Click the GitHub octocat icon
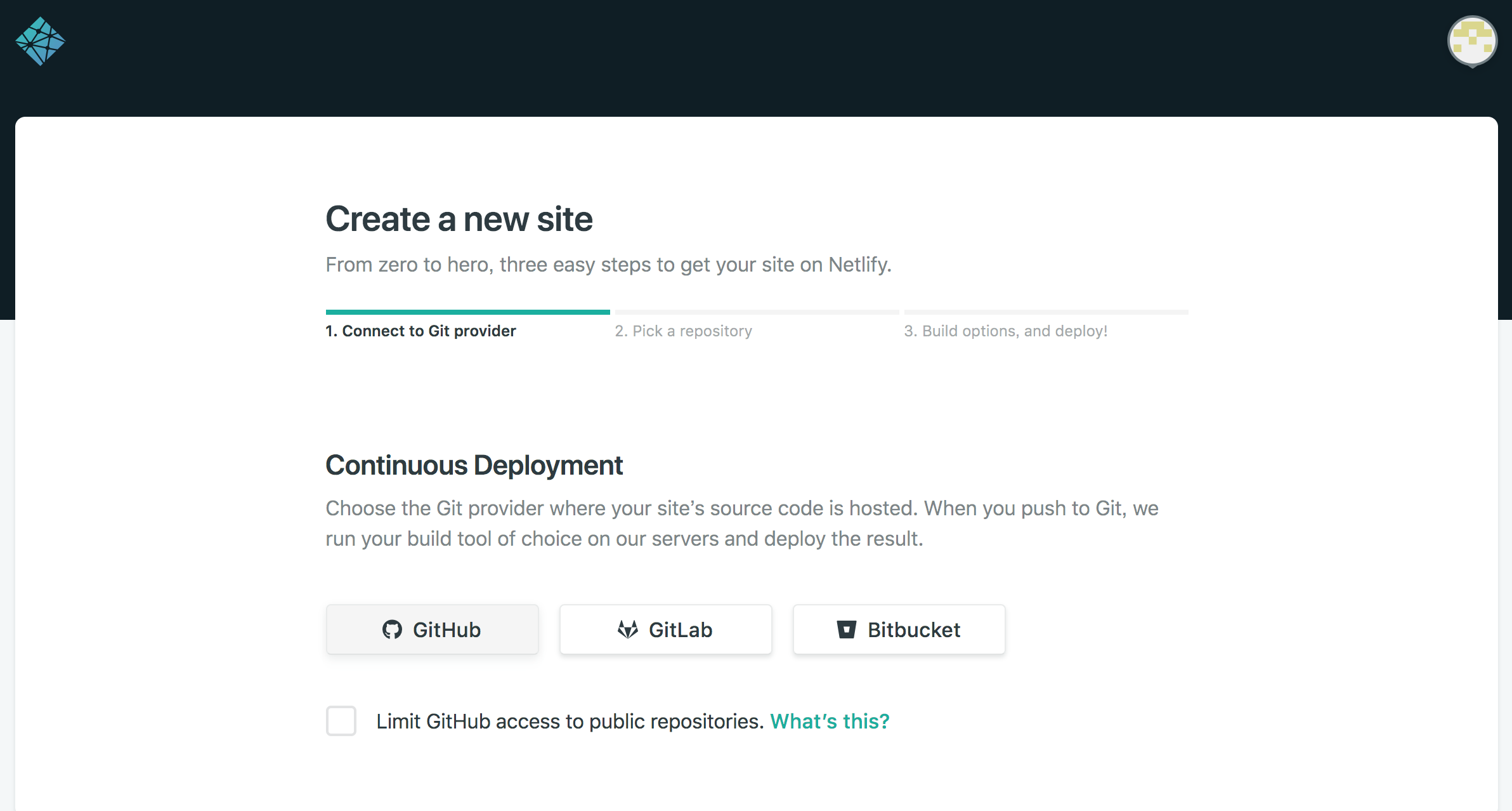Viewport: 1512px width, 811px height. tap(392, 630)
